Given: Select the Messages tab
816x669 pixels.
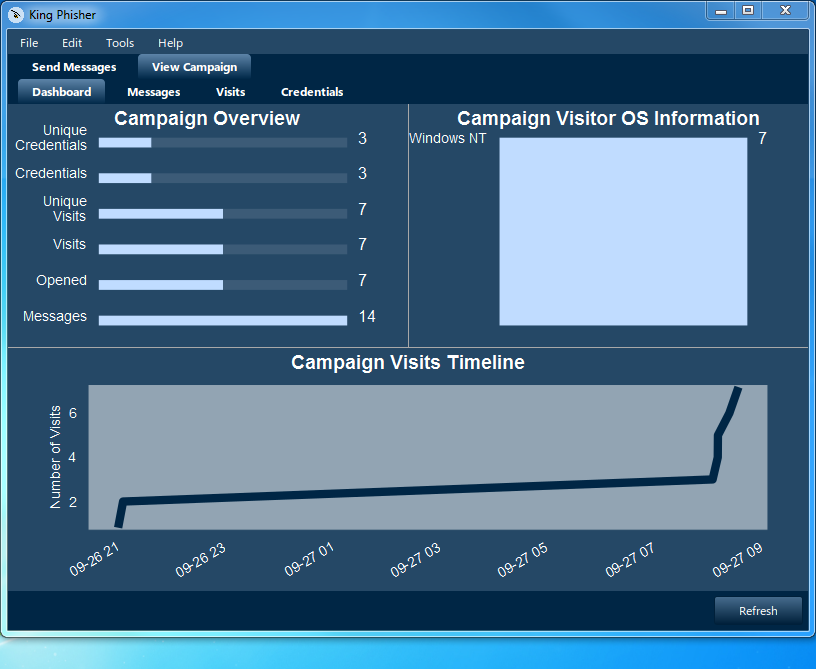Looking at the screenshot, I should (153, 91).
